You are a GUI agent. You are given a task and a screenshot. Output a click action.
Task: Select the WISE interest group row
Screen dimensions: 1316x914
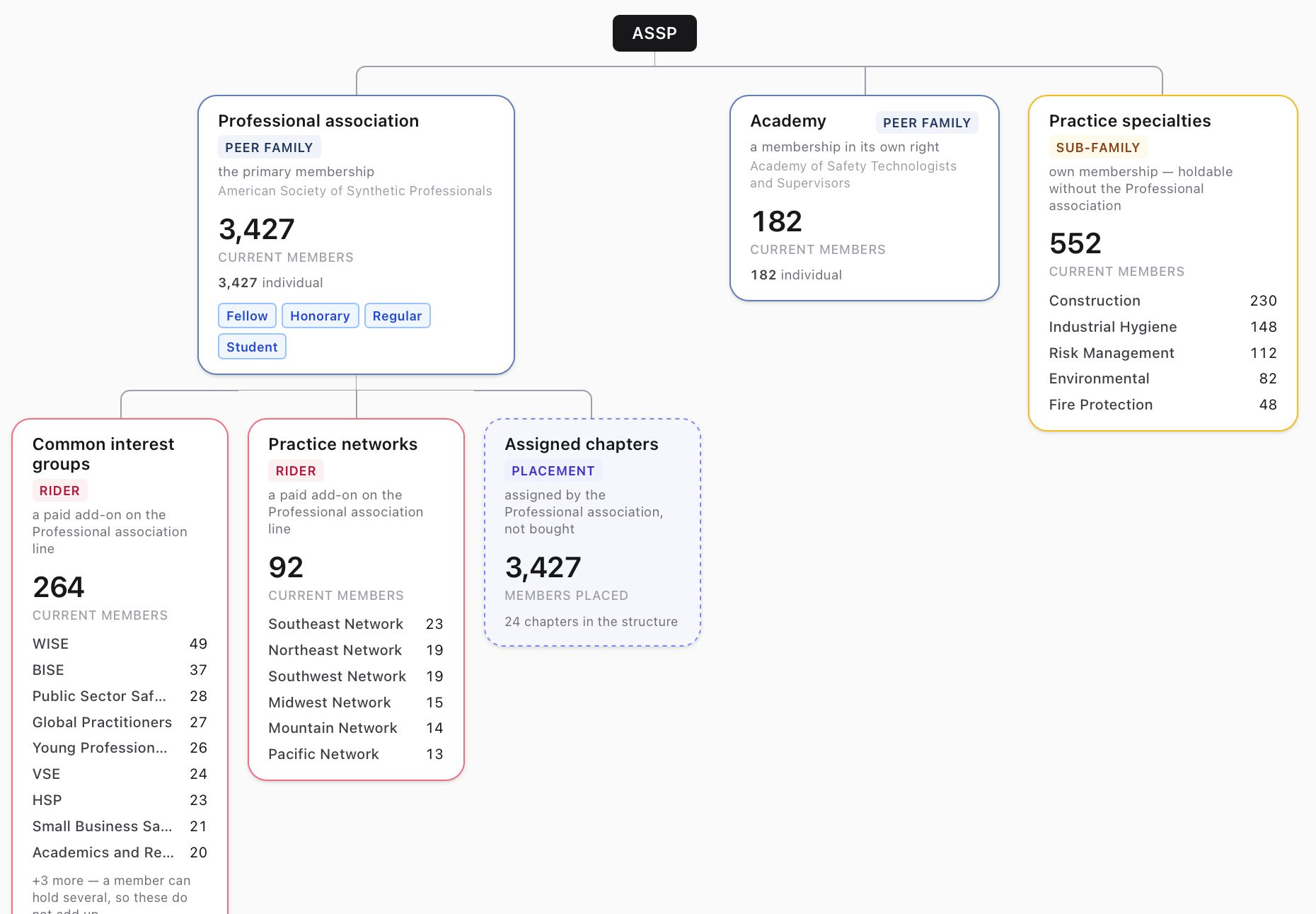[x=120, y=644]
